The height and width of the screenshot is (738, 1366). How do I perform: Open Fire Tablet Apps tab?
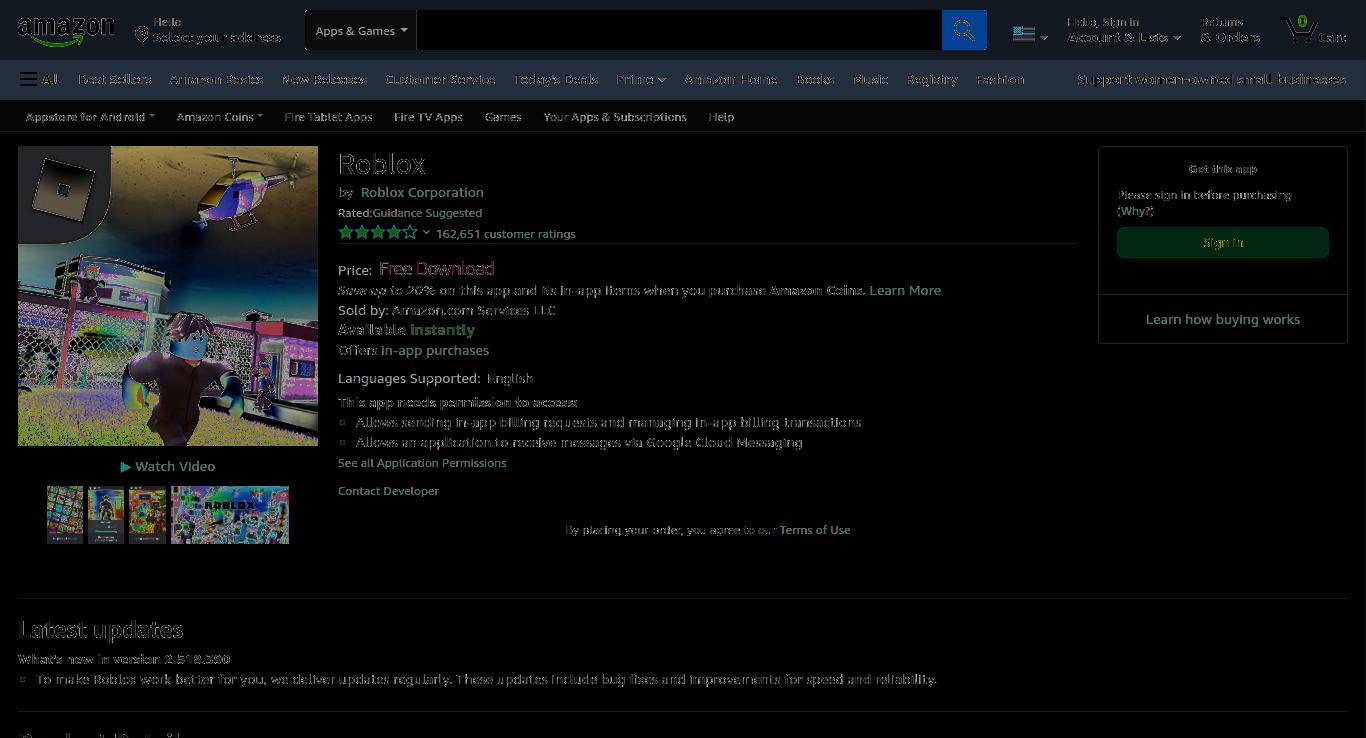click(328, 117)
